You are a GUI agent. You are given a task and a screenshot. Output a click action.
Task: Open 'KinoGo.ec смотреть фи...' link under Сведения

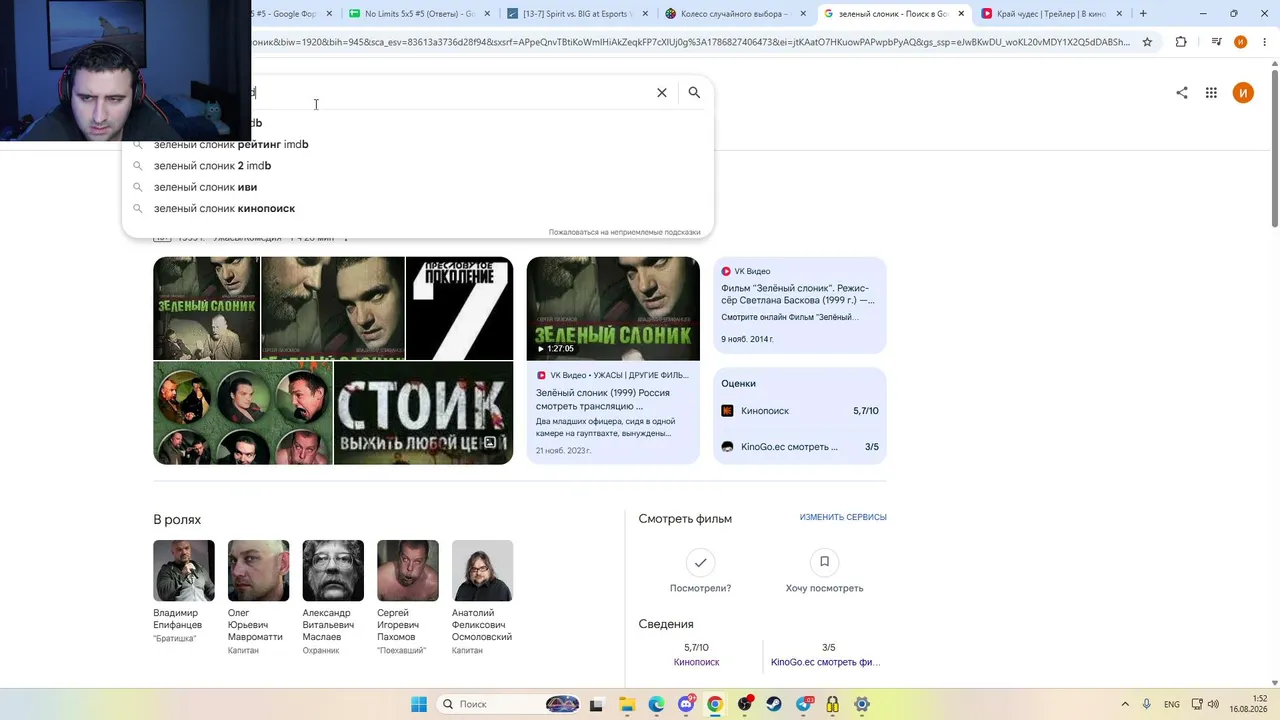[x=825, y=662]
